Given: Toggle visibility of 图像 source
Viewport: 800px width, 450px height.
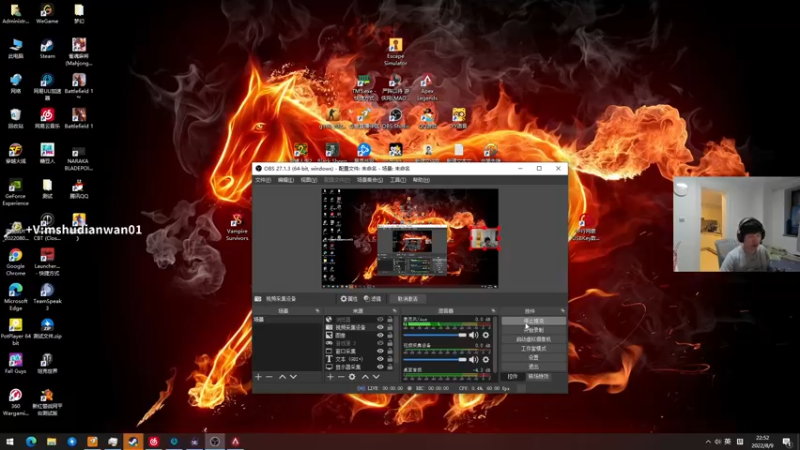Looking at the screenshot, I should point(380,335).
